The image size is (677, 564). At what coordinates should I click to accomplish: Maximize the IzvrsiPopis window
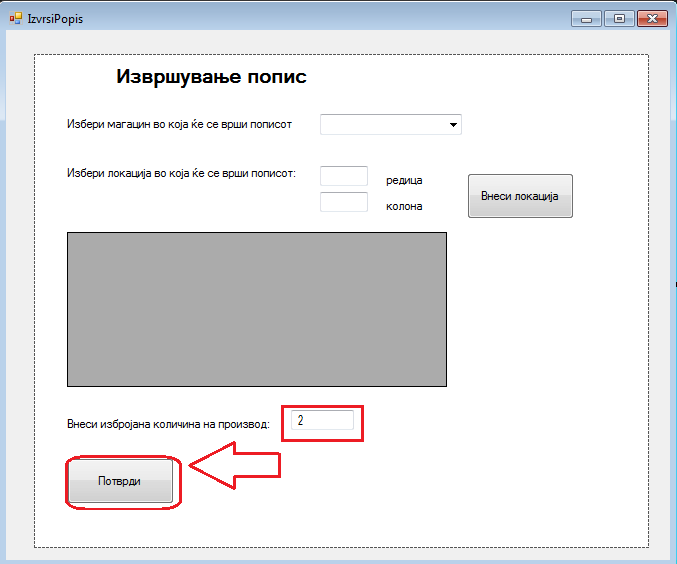(619, 18)
